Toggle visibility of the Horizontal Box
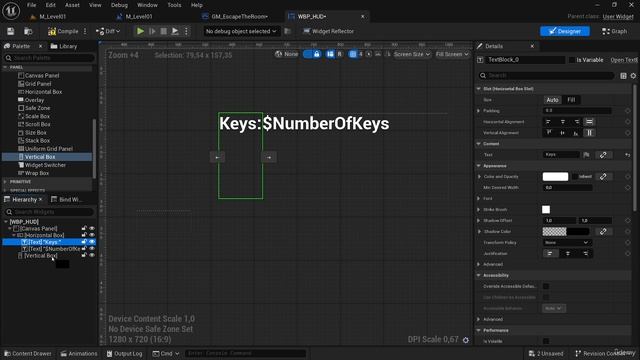Image resolution: width=640 pixels, height=360 pixels. pos(92,235)
